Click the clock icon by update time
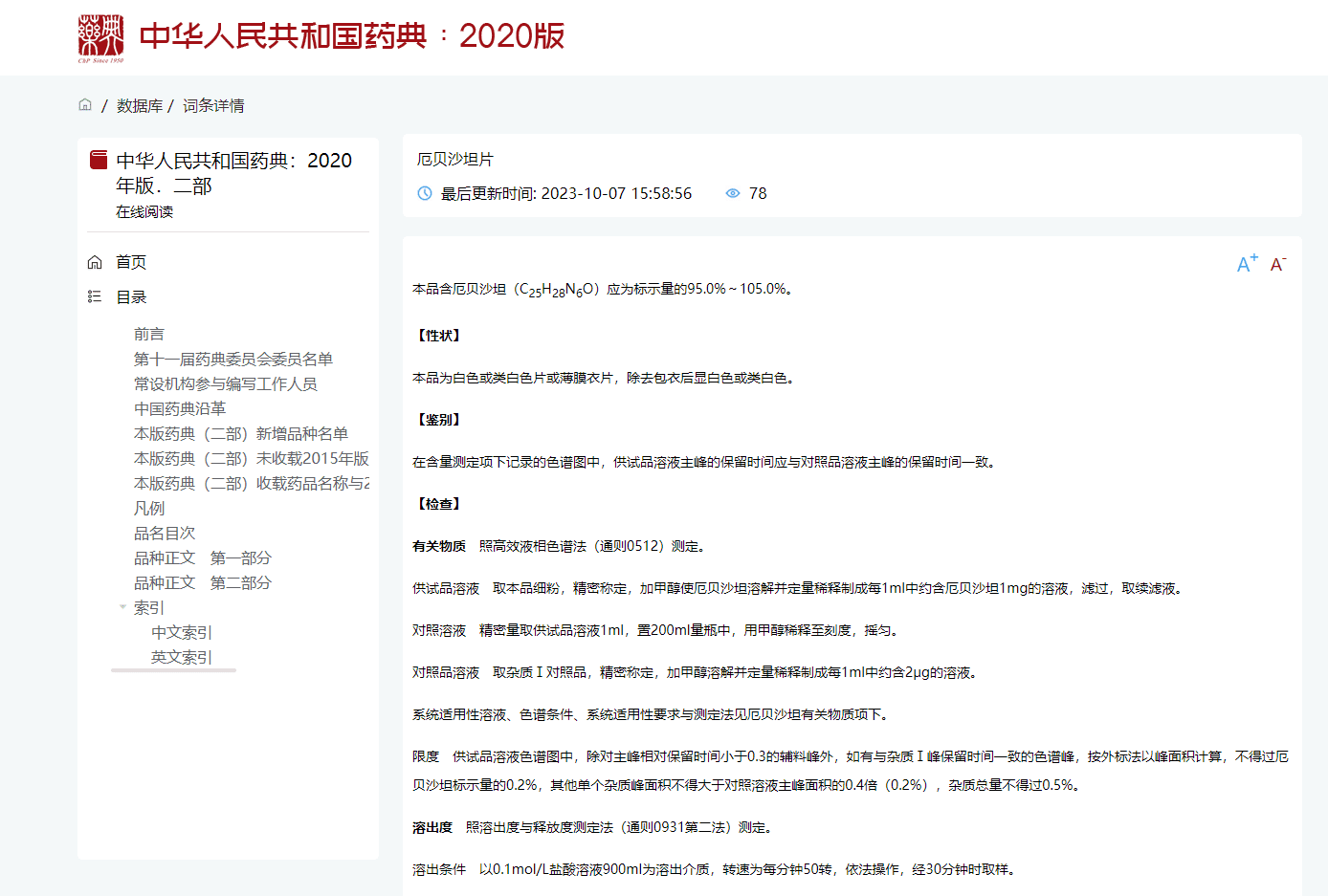1328x896 pixels. [425, 193]
